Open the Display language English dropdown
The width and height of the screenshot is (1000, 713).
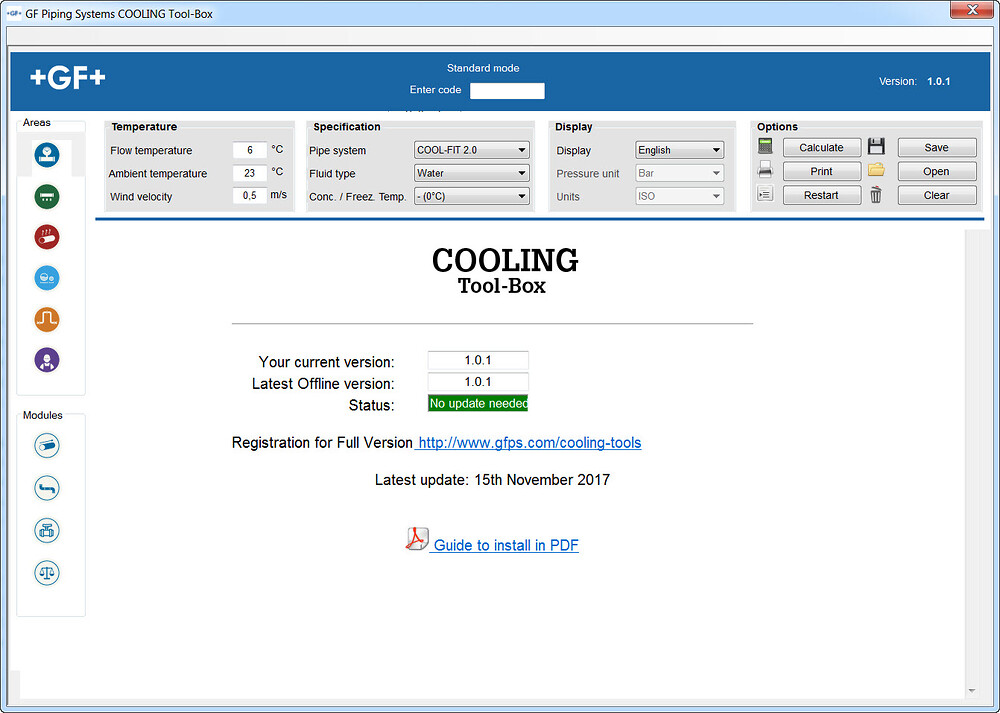679,150
